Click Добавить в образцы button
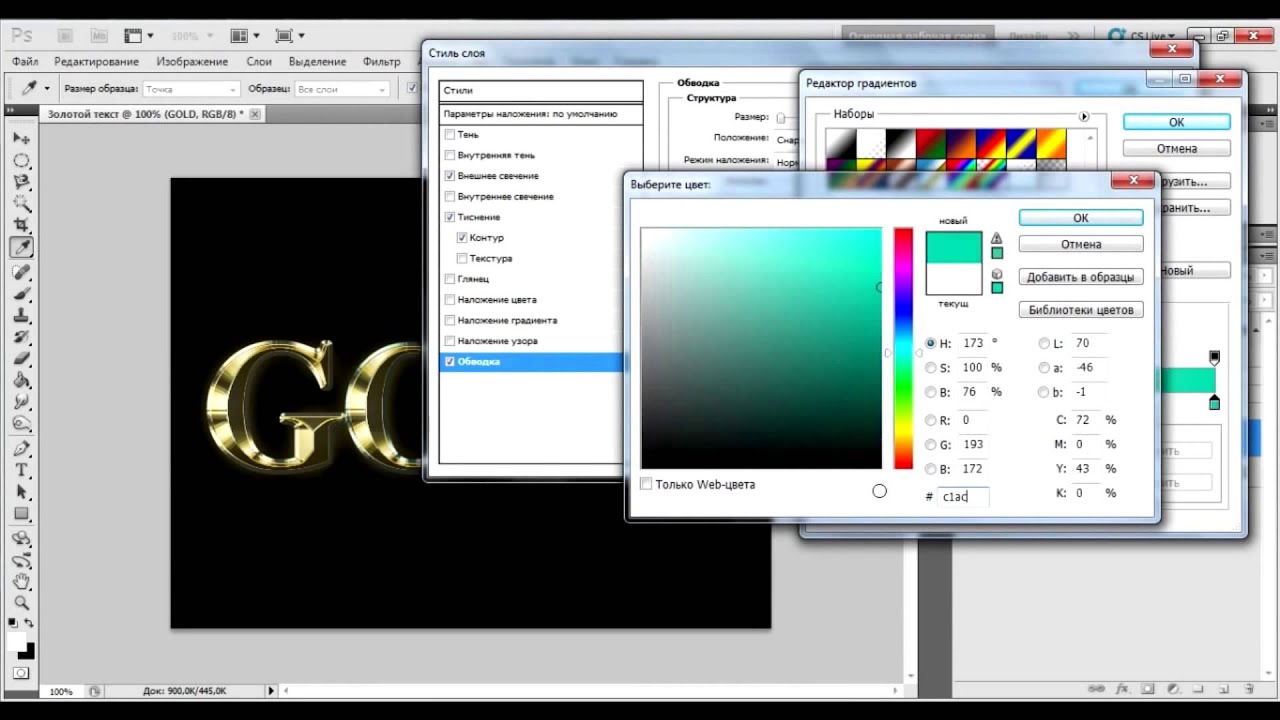 tap(1081, 277)
